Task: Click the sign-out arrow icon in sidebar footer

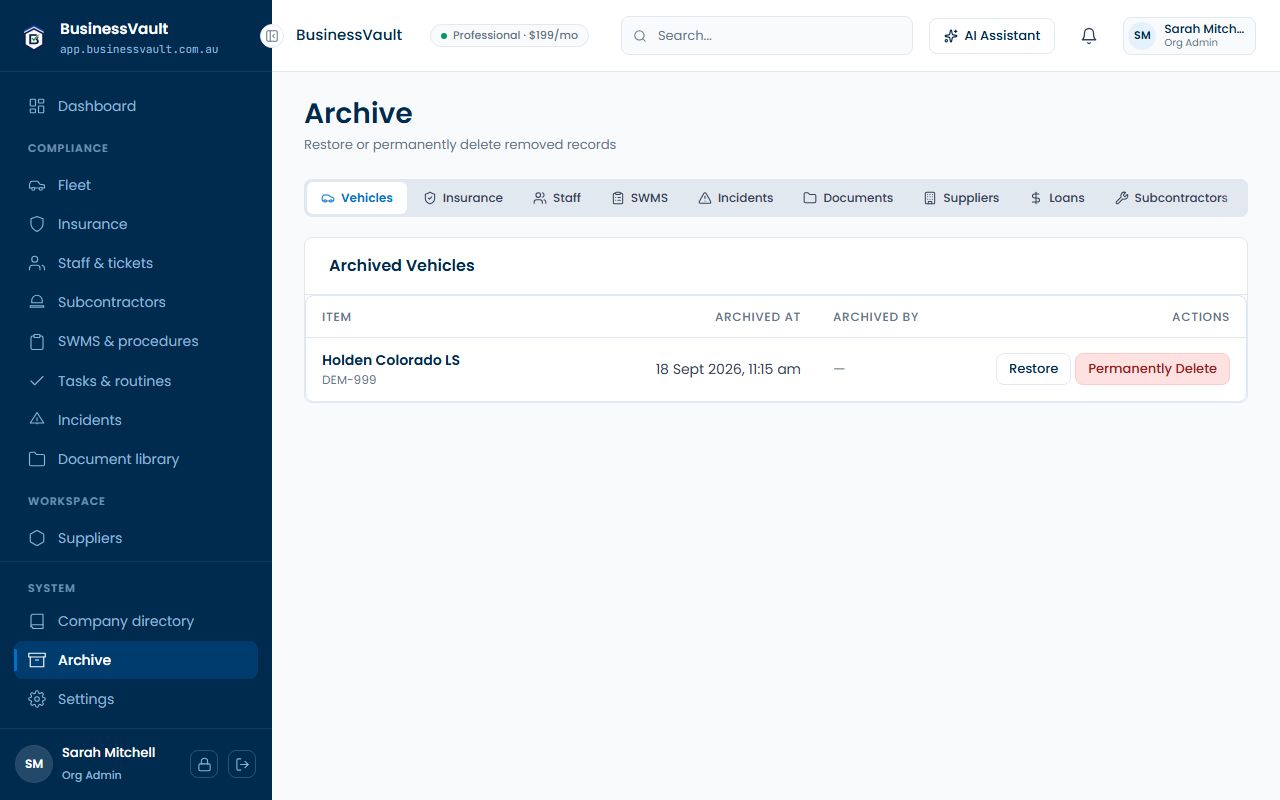Action: (242, 764)
